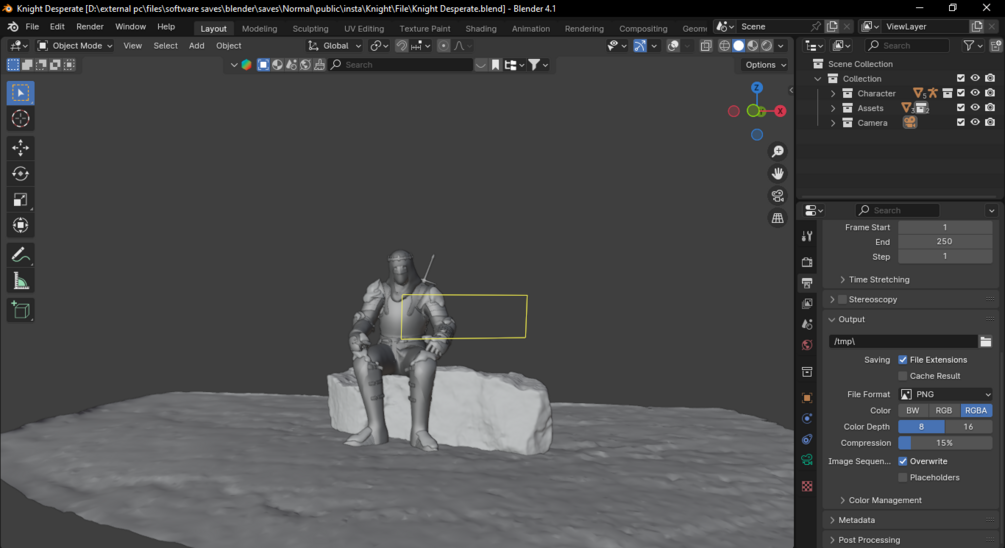Enable the Placeholders checkbox
Screen dimensions: 1005x548
tap(902, 477)
